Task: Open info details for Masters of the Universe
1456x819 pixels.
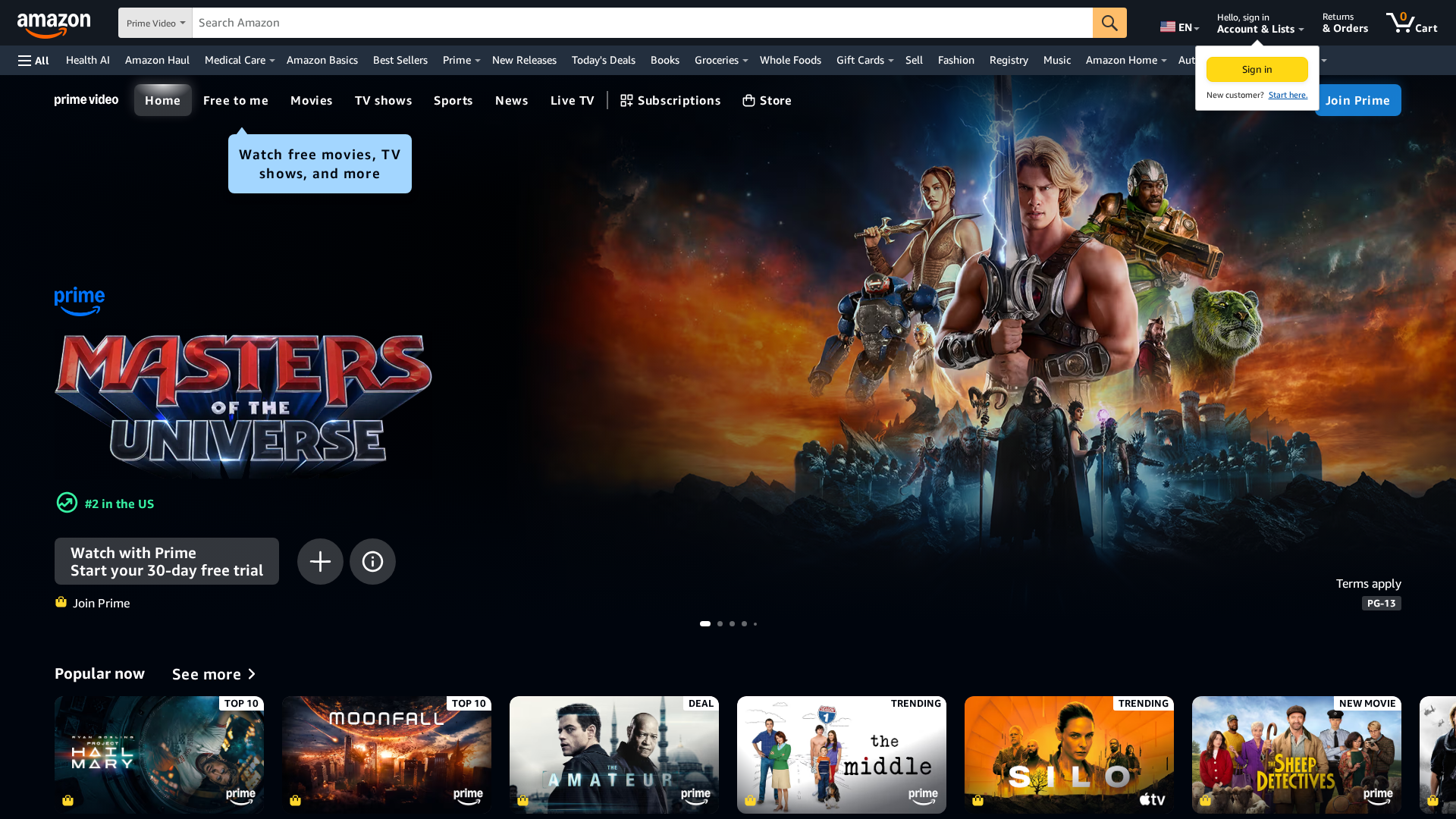Action: click(372, 562)
